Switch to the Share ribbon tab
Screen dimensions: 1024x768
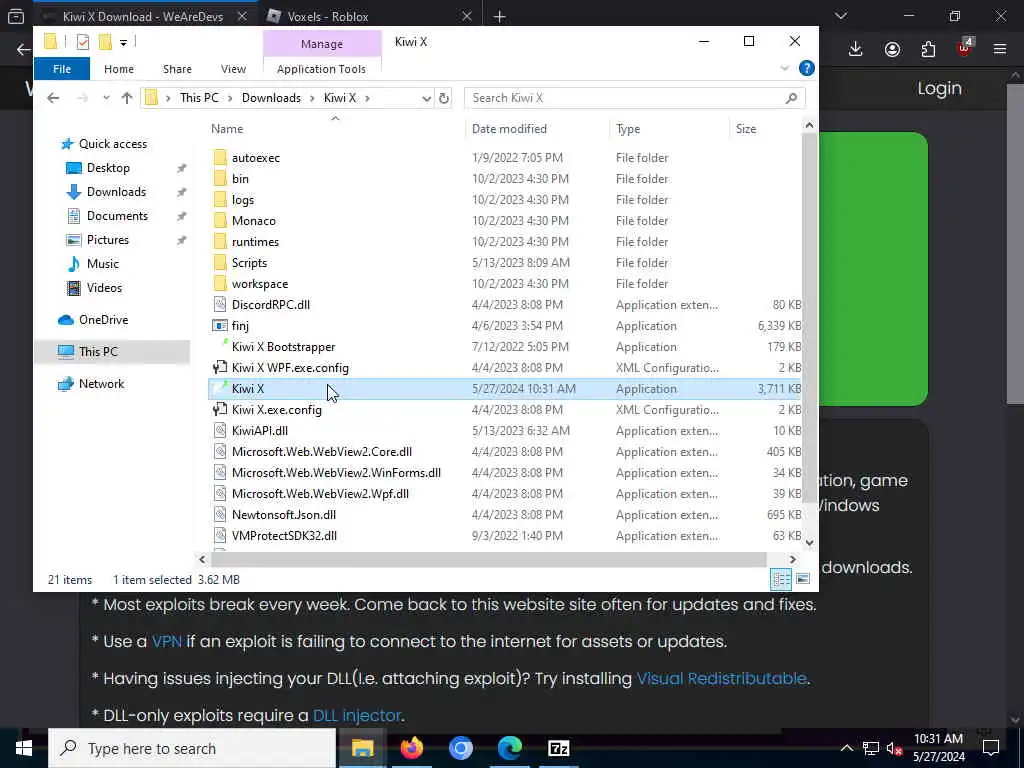coord(177,69)
